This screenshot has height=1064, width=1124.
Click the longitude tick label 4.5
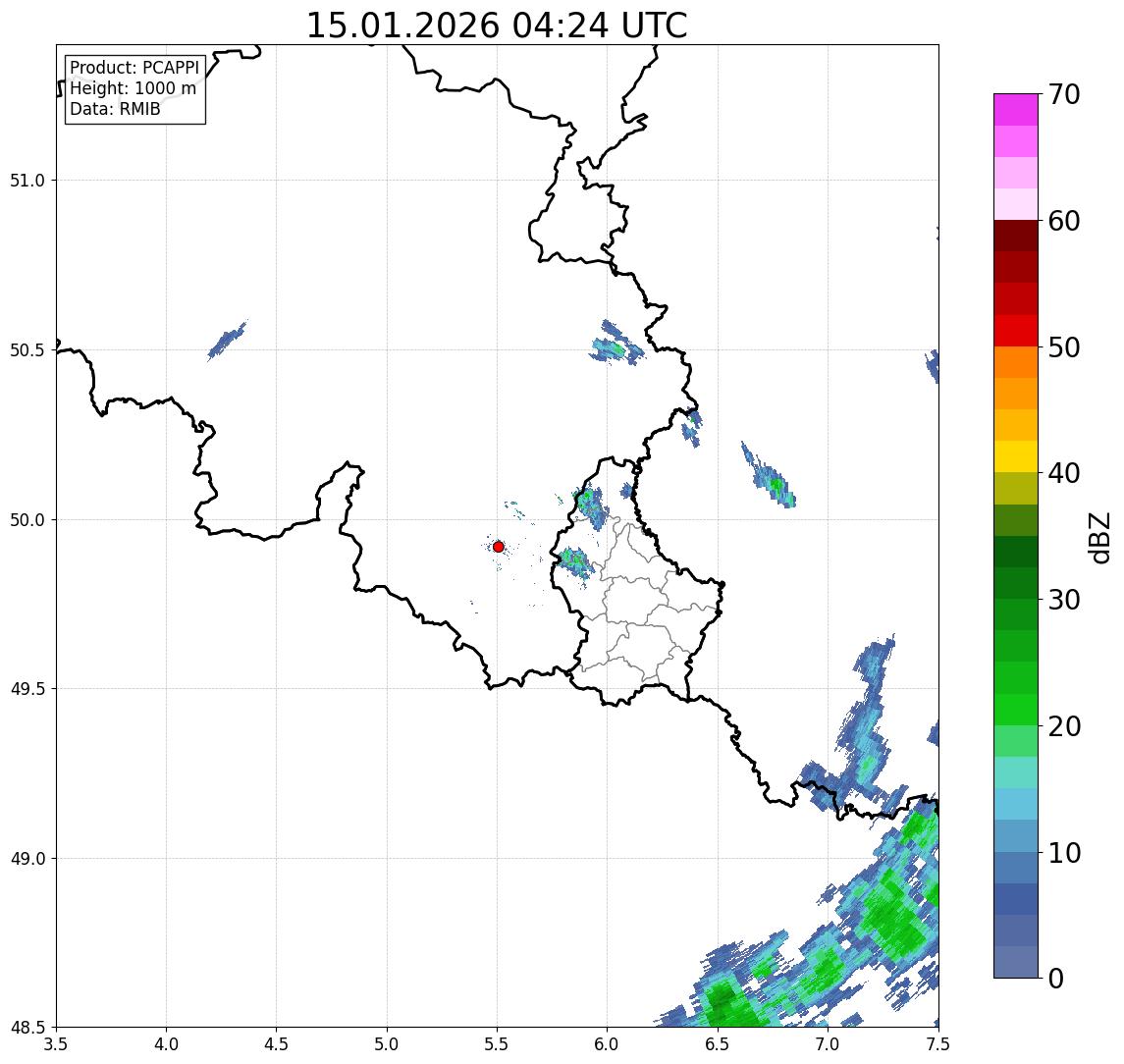tap(277, 1044)
